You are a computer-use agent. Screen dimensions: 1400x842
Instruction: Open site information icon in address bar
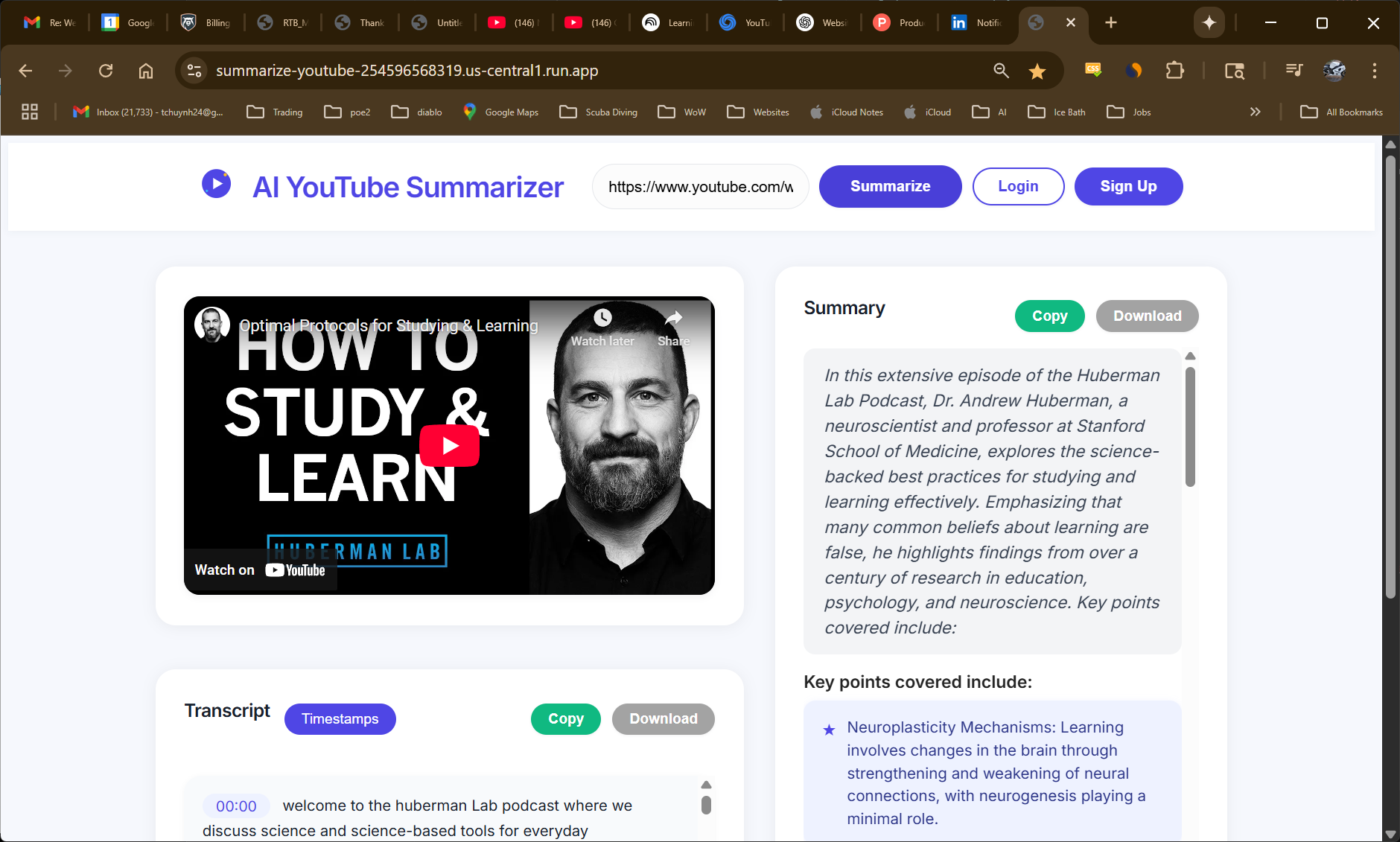(x=194, y=71)
